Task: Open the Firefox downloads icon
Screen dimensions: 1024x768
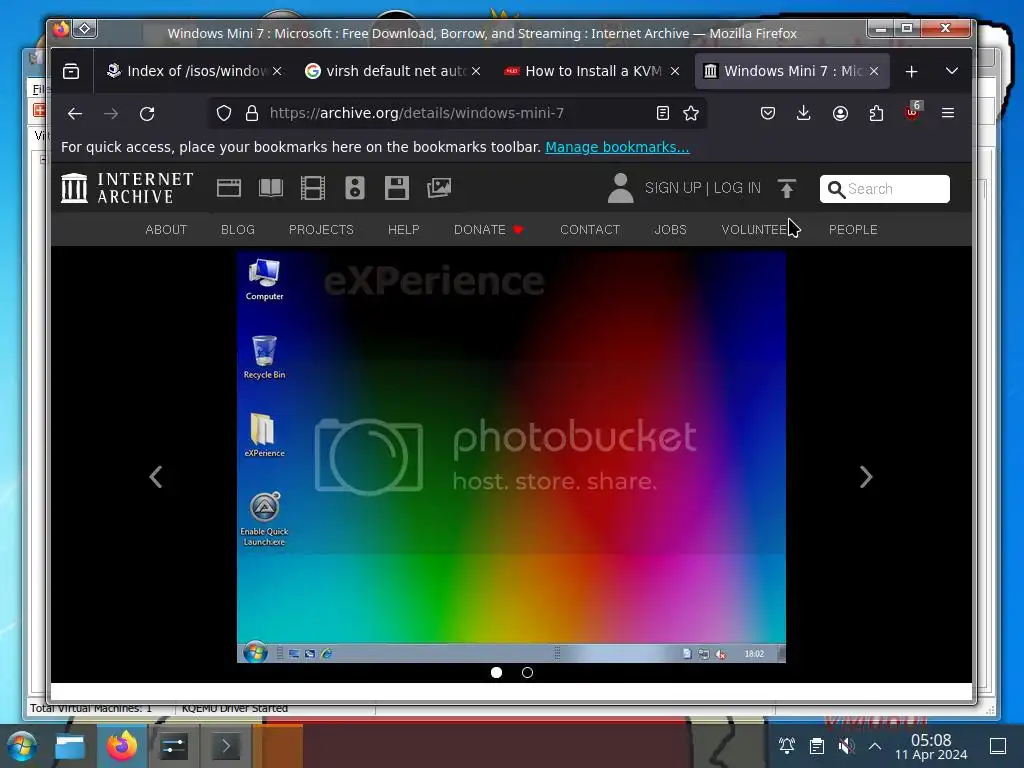Action: [804, 113]
